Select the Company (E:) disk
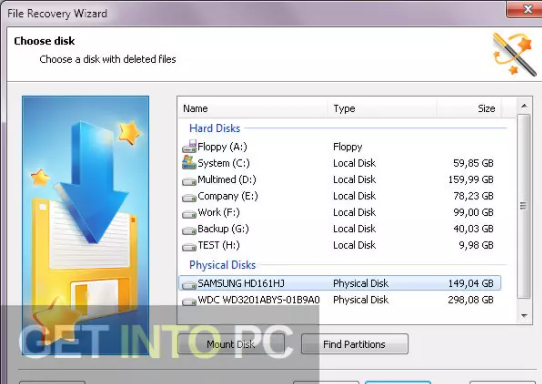Viewport: 542px width, 384px height. click(x=340, y=196)
